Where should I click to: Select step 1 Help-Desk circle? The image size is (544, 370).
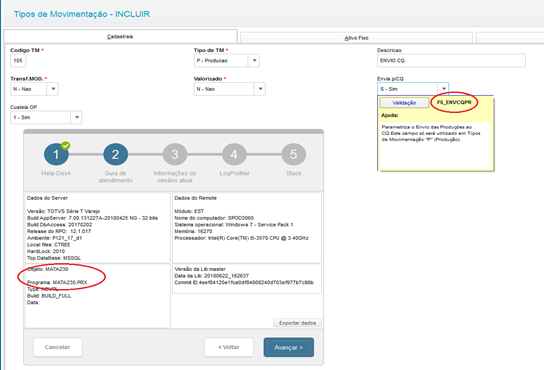pyautogui.click(x=56, y=154)
